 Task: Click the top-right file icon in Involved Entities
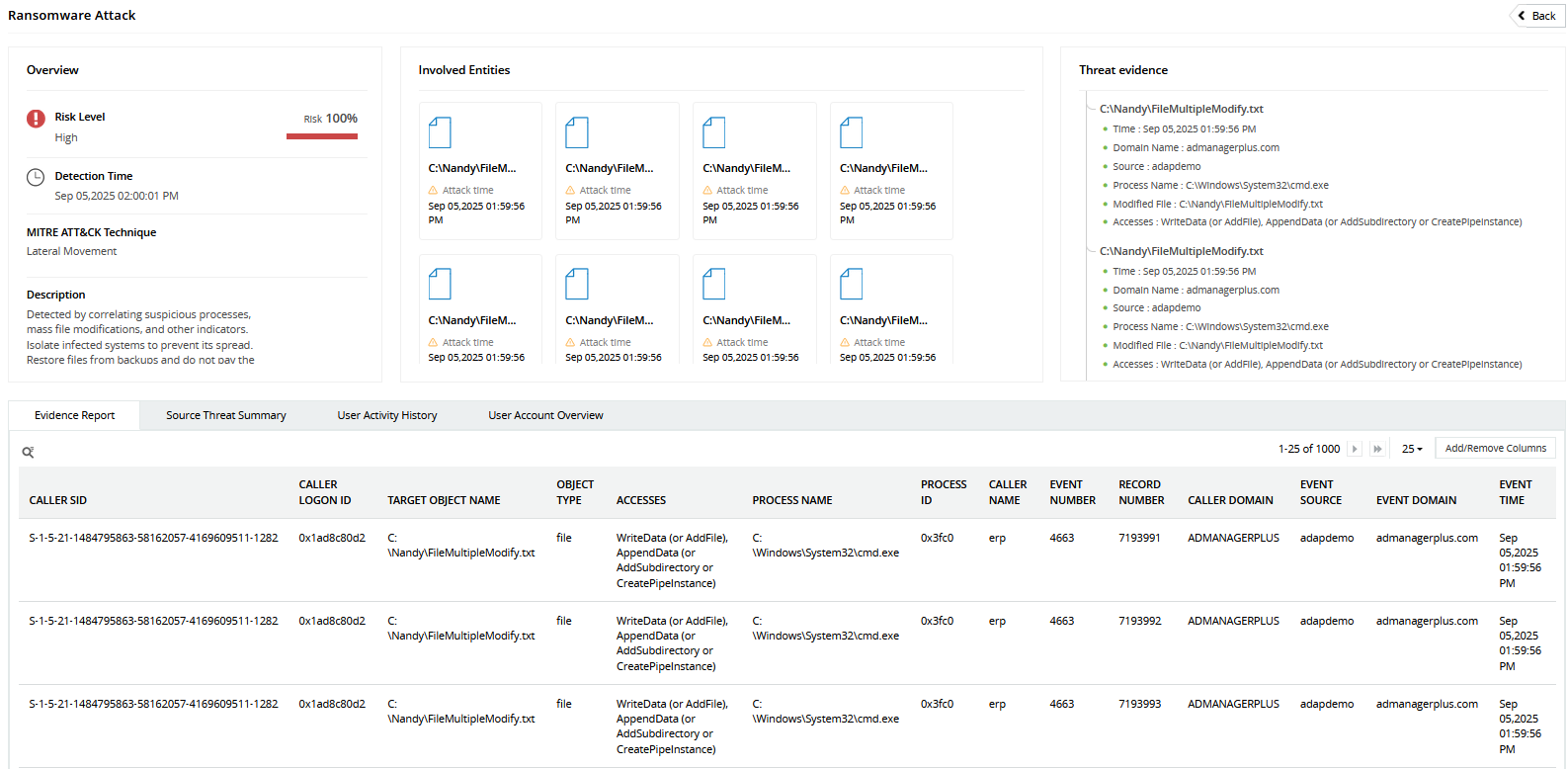851,132
